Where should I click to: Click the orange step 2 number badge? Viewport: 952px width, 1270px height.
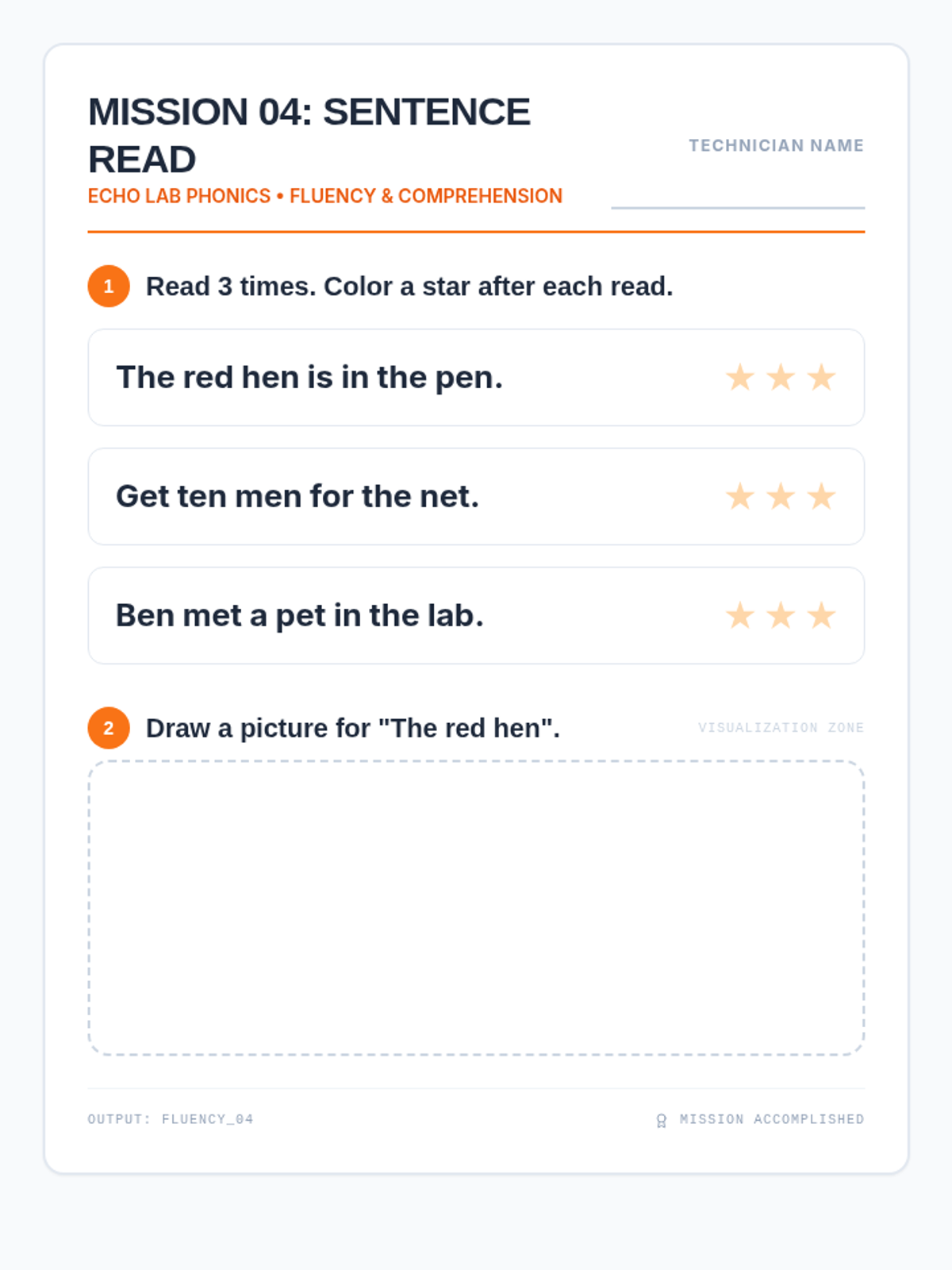pyautogui.click(x=109, y=728)
